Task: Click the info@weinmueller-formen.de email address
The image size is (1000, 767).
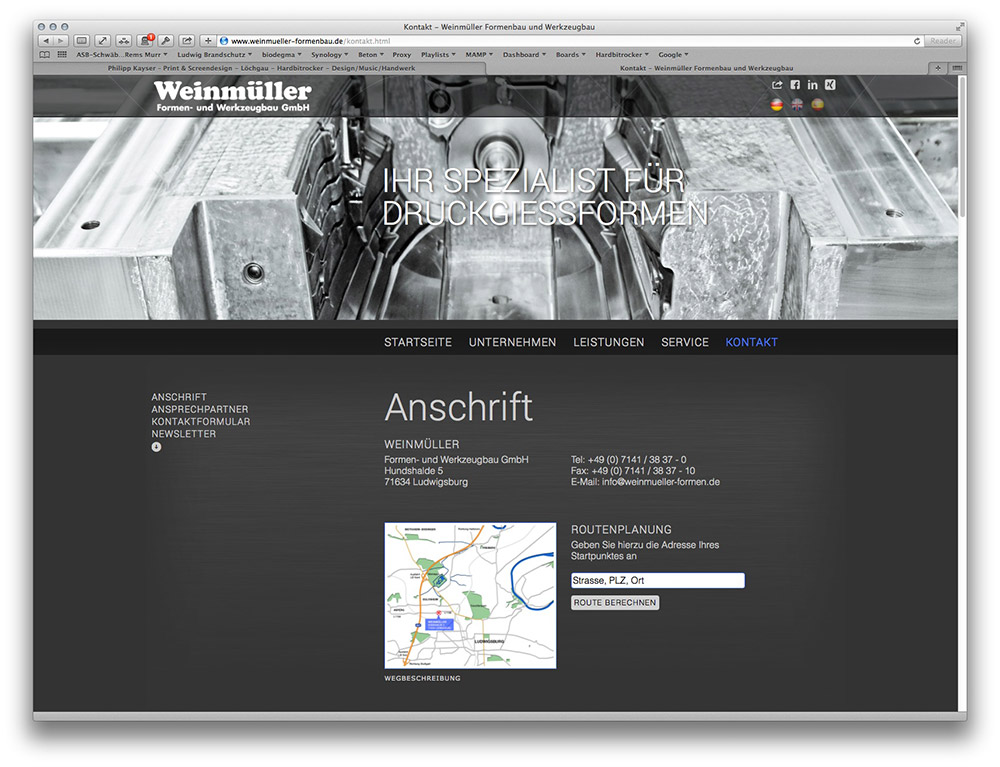Action: tap(661, 482)
